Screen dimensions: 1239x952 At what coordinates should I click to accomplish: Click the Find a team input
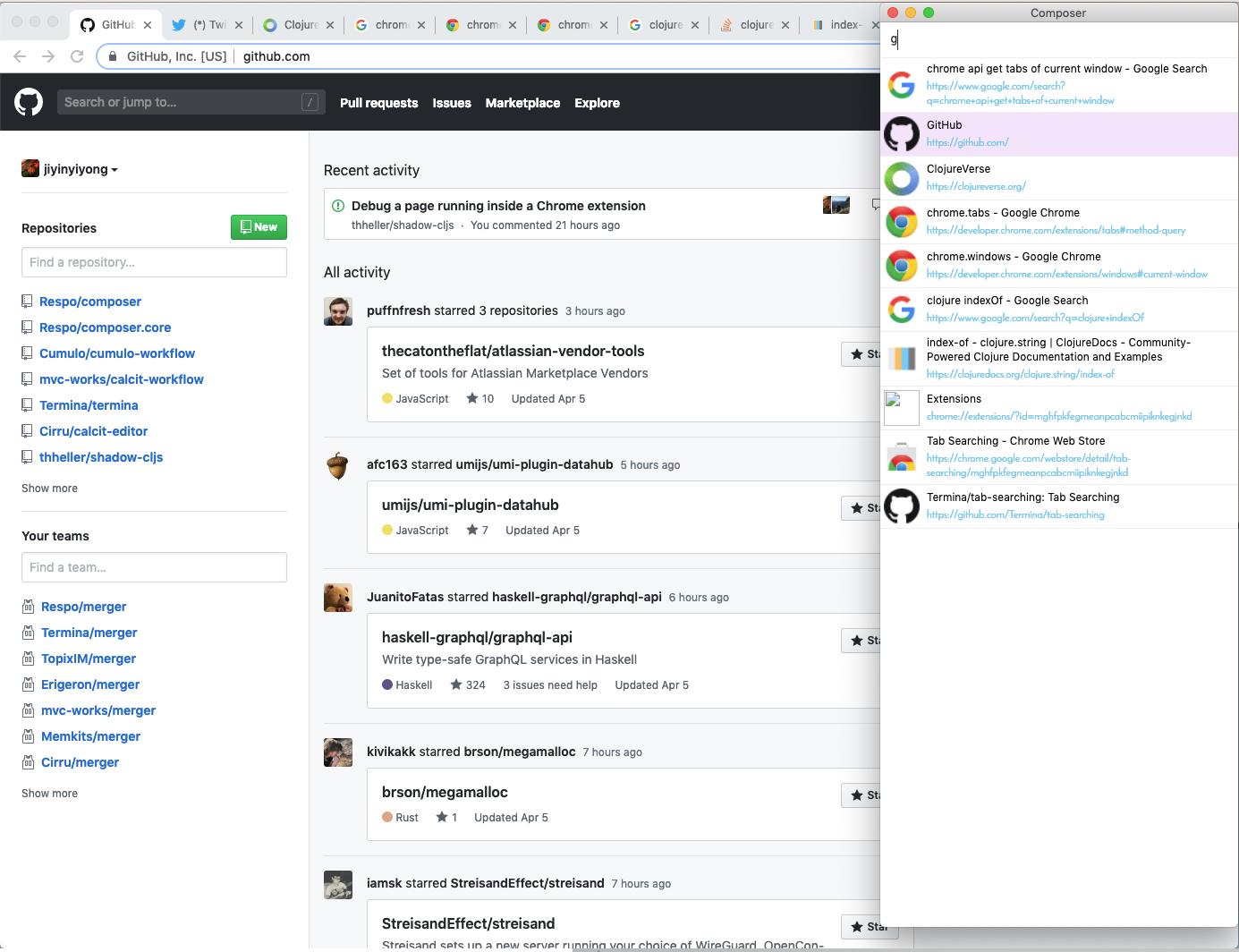tap(154, 567)
